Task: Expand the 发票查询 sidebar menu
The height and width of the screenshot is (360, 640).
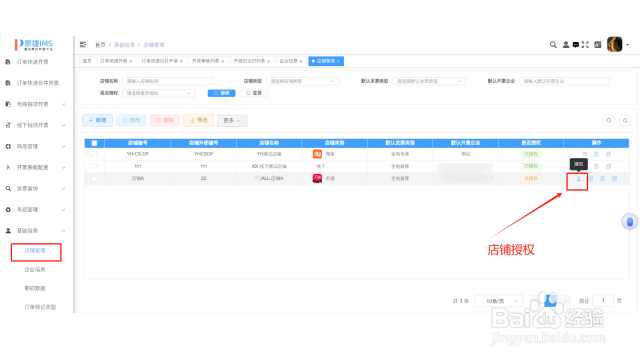Action: [x=35, y=189]
